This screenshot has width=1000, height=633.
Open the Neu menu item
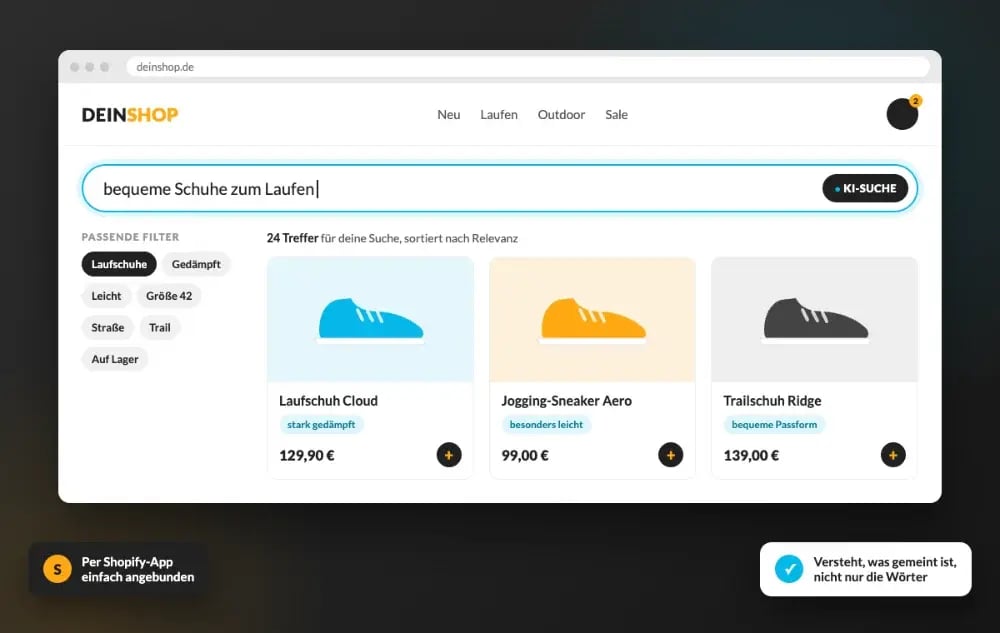pos(448,115)
